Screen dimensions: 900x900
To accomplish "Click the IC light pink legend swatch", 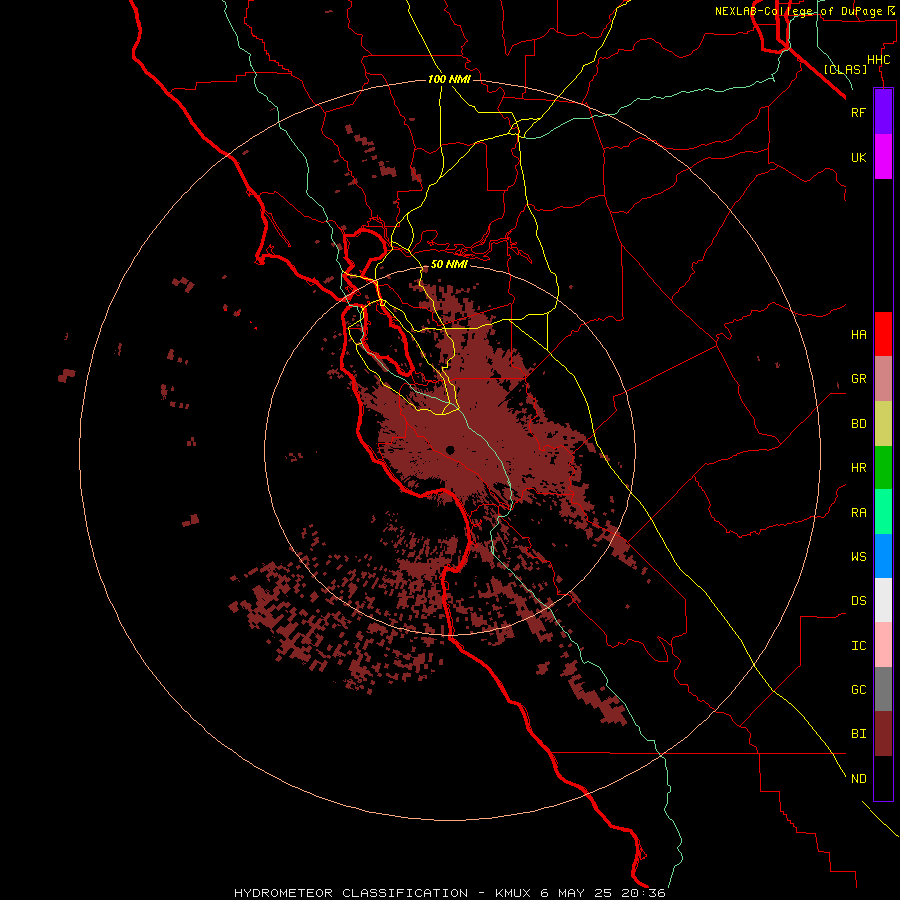I will [x=883, y=645].
